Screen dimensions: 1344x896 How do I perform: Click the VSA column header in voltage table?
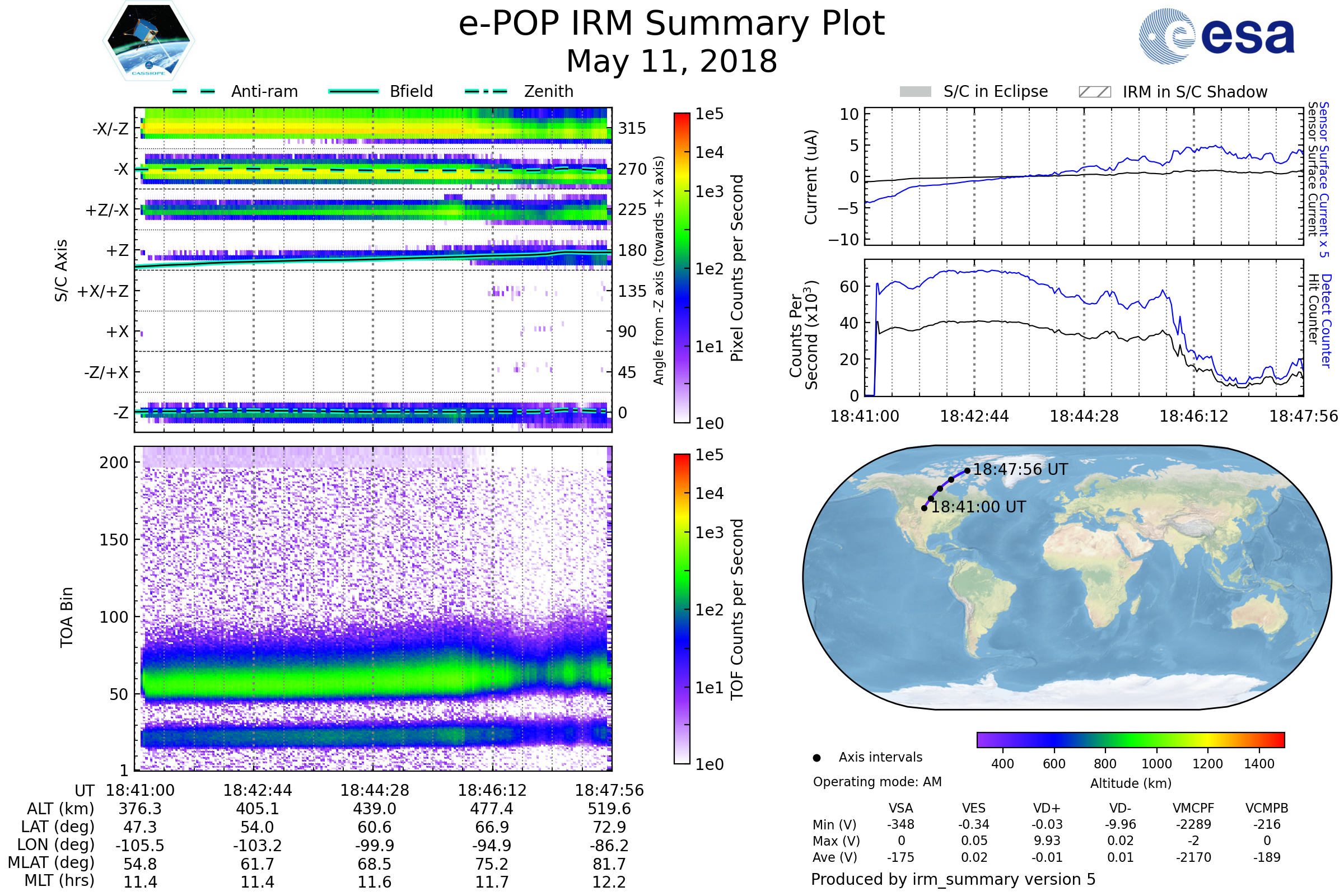point(900,808)
